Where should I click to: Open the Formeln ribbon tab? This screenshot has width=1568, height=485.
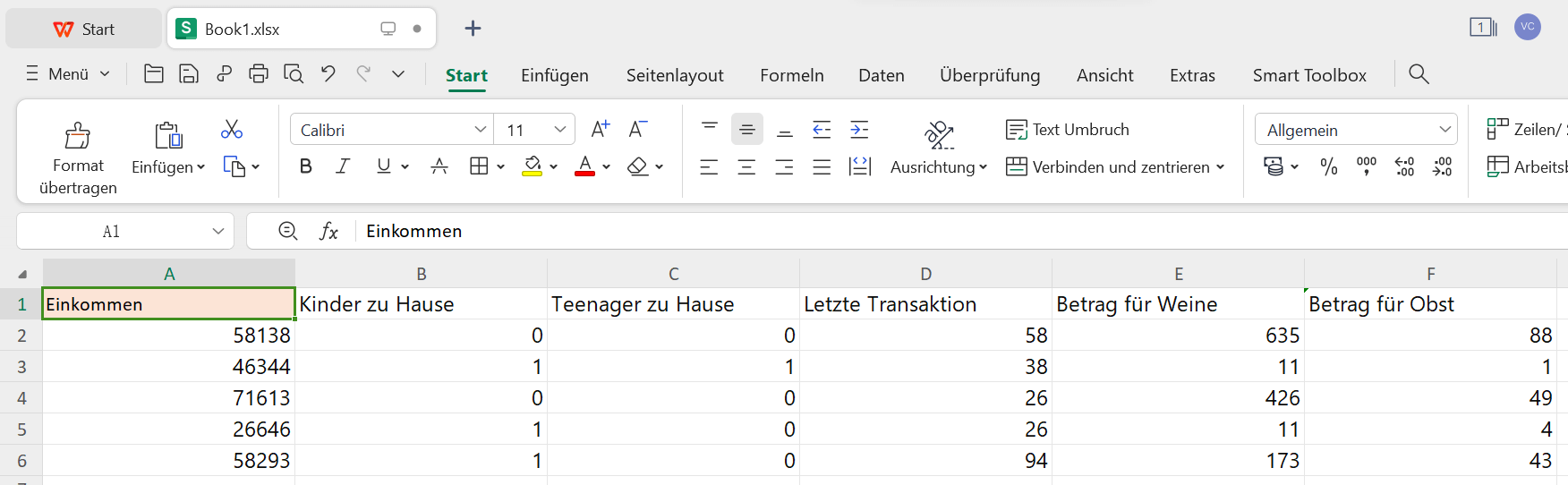point(792,76)
